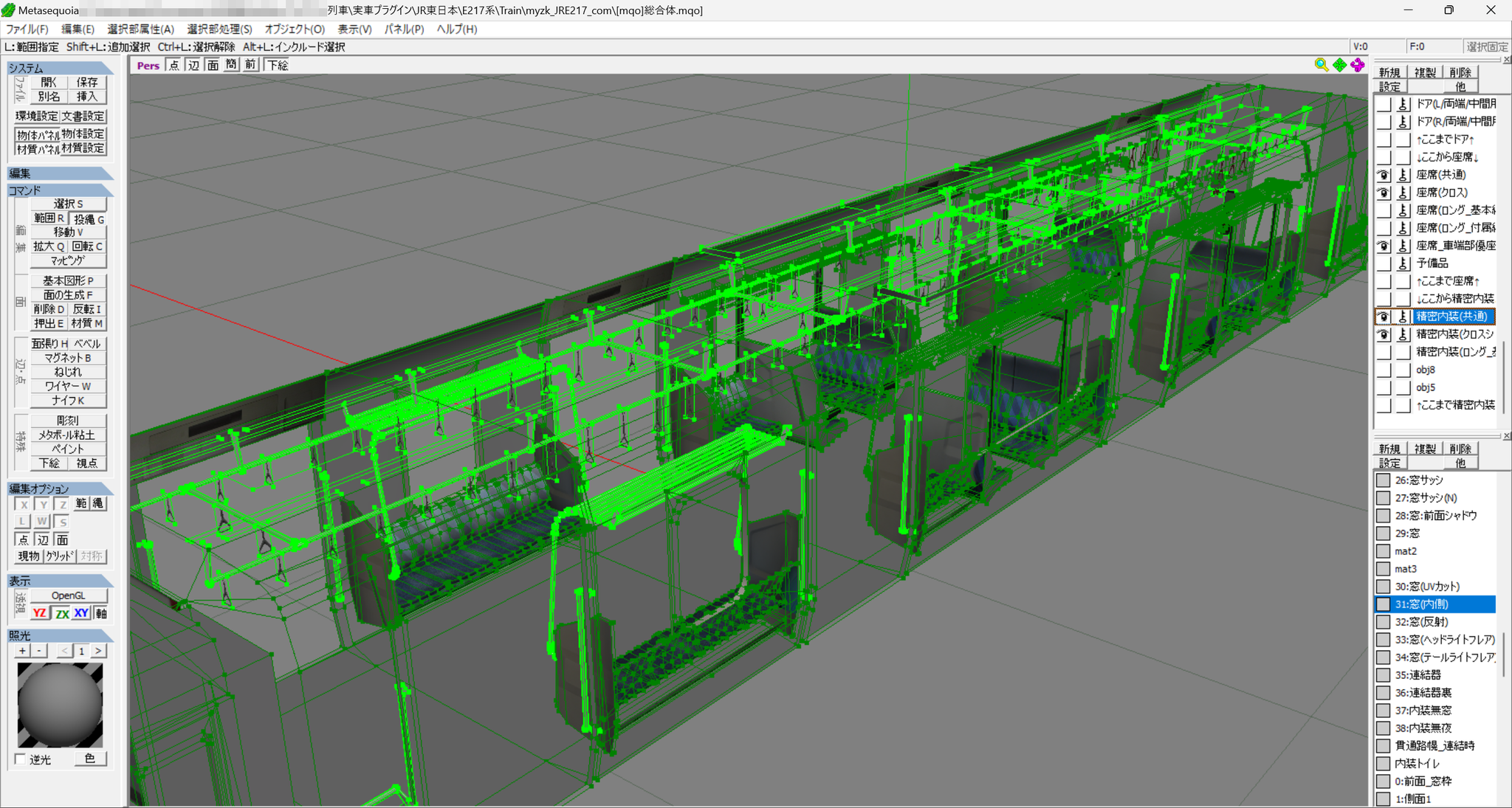Collapse the システム panel header
This screenshot has width=1512, height=808.
(x=60, y=68)
